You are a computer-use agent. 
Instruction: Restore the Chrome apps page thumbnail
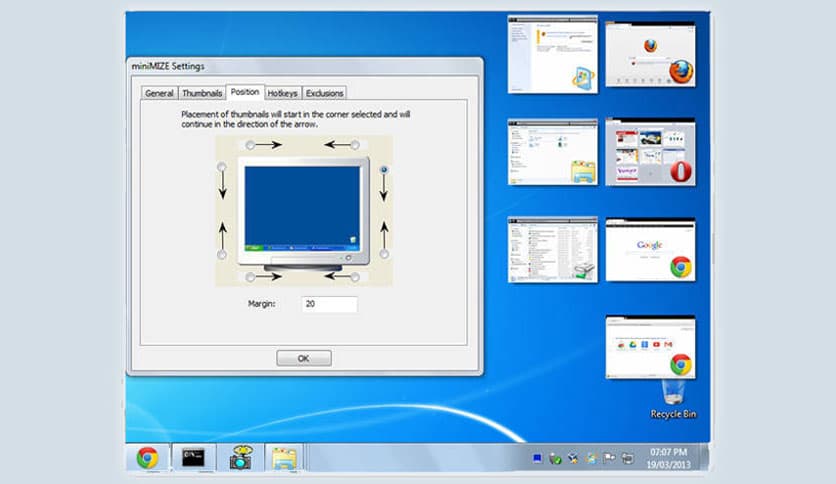pos(650,347)
